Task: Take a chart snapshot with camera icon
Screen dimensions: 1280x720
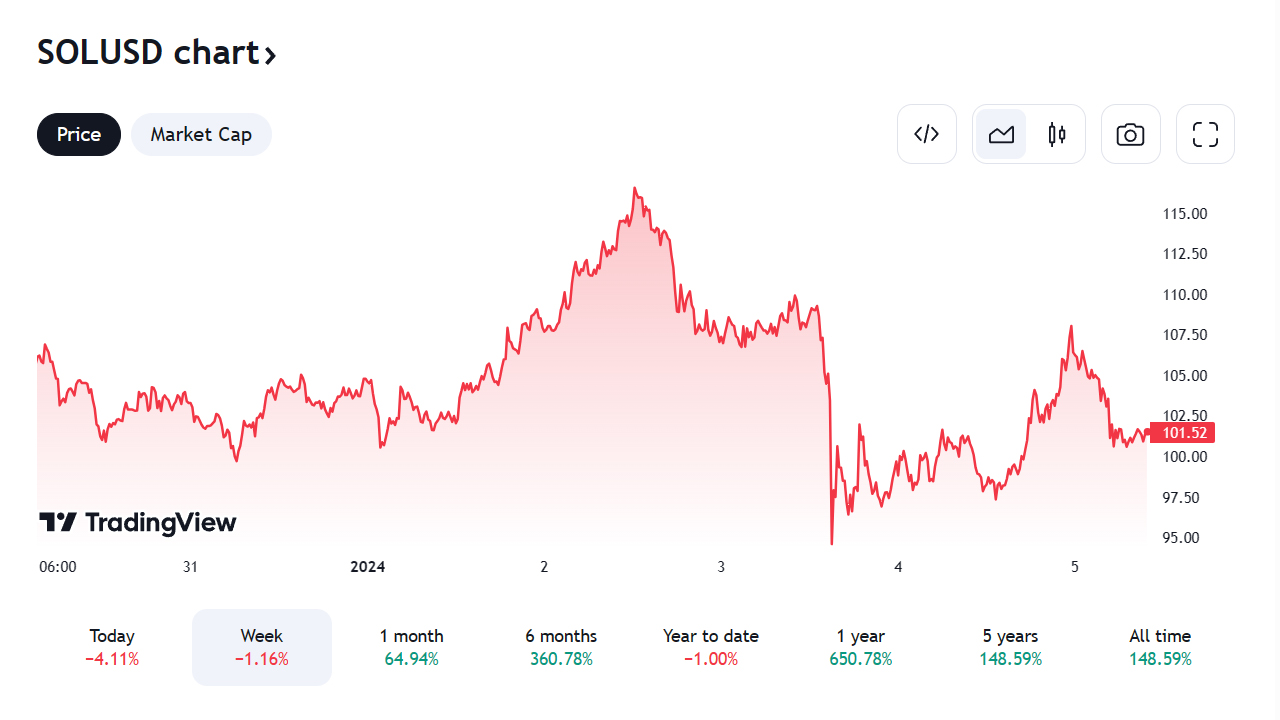Action: (x=1130, y=134)
